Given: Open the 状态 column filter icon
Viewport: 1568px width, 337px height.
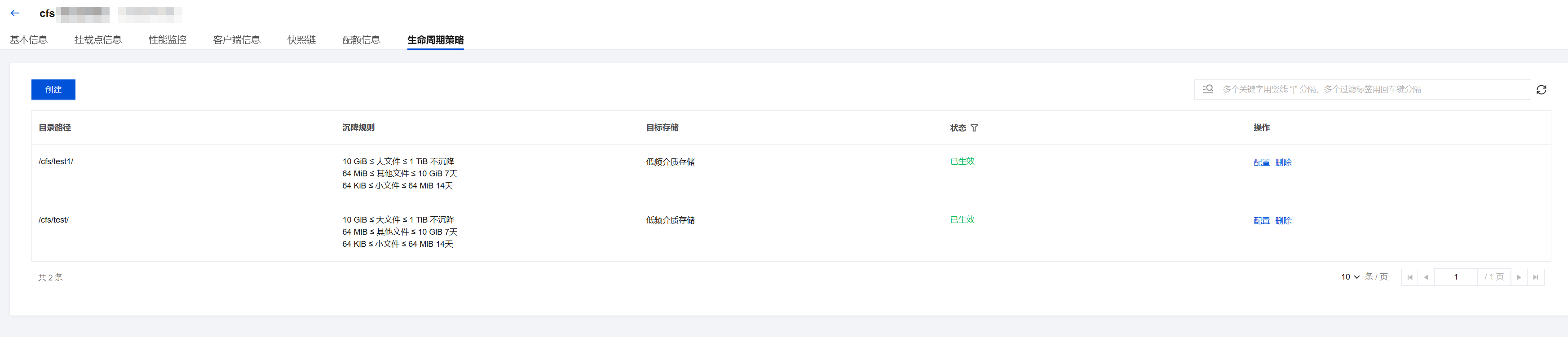Looking at the screenshot, I should tap(974, 128).
